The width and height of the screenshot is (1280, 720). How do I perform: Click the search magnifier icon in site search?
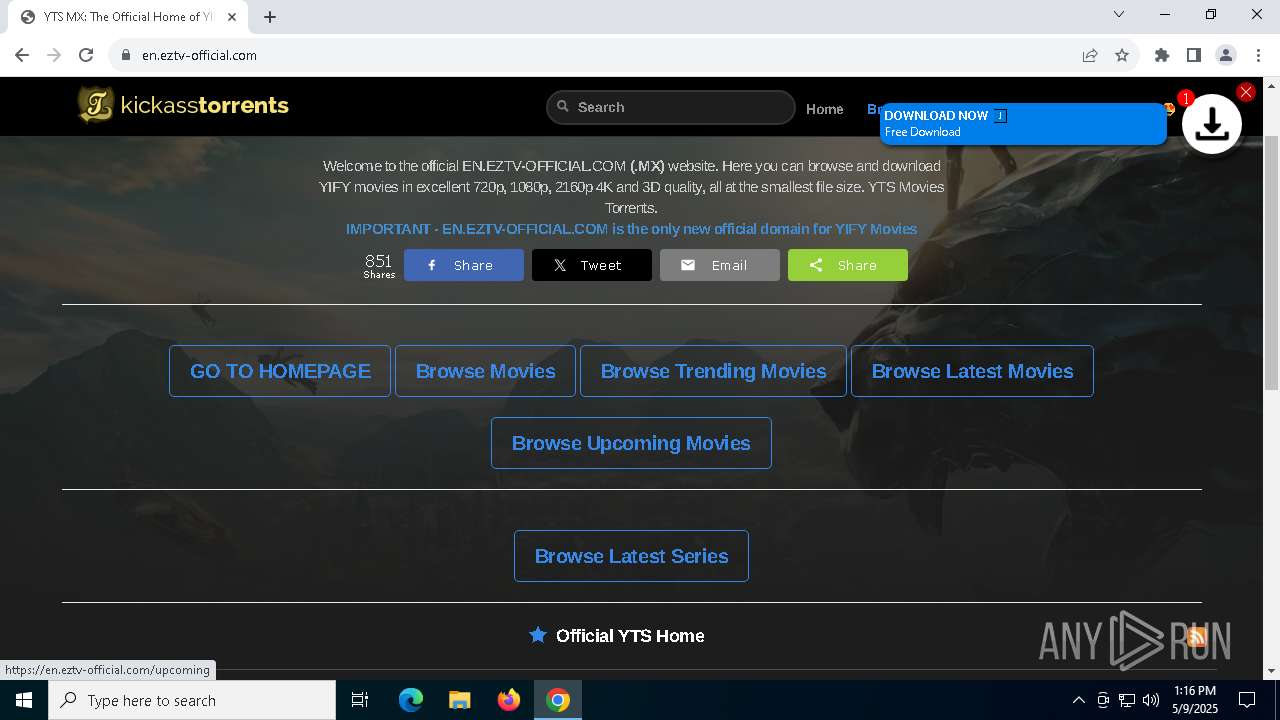[563, 106]
